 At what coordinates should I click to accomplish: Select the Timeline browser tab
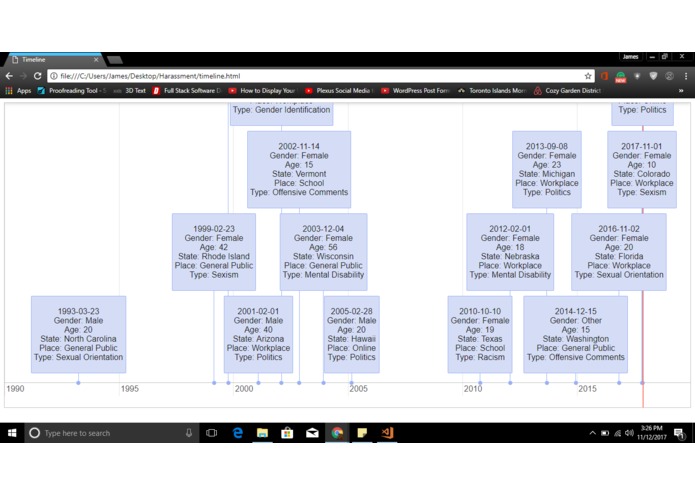53,59
